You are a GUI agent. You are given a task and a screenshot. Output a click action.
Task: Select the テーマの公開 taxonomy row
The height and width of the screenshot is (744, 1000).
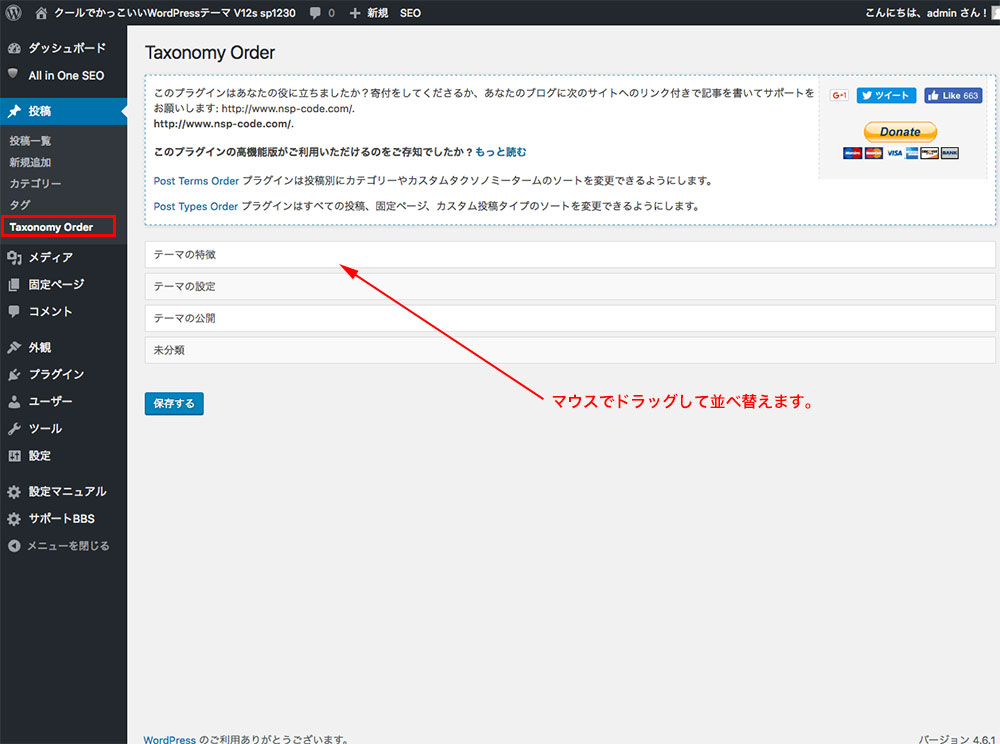point(570,318)
